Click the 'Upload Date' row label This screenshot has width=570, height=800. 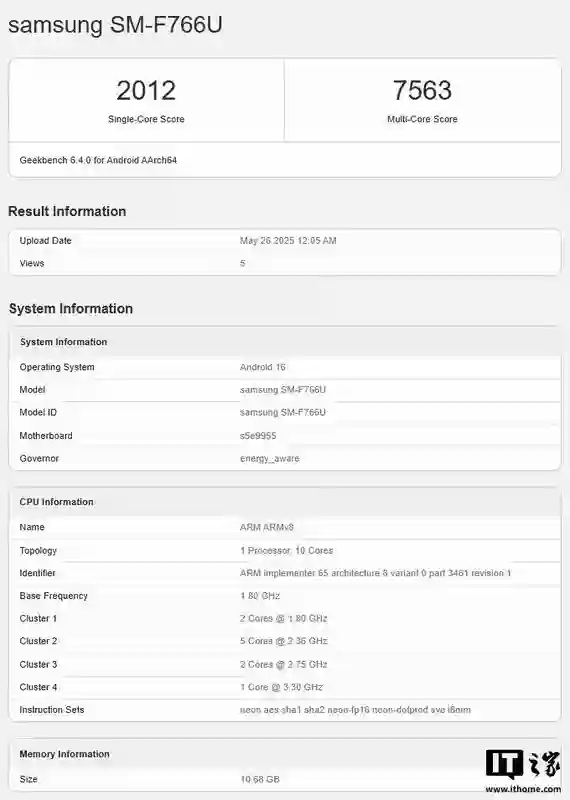pyautogui.click(x=45, y=241)
